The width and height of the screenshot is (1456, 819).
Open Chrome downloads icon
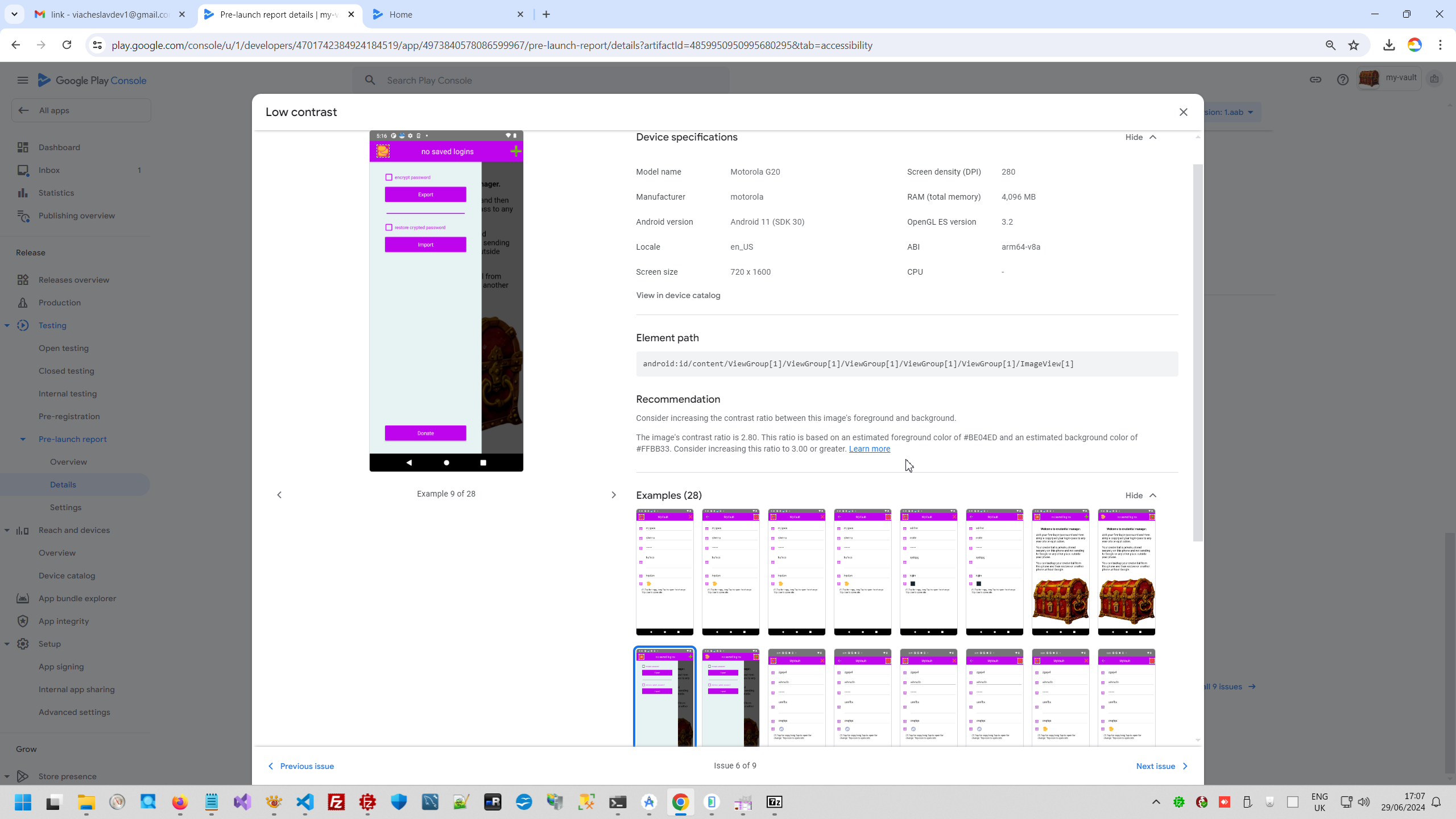tap(1389, 45)
